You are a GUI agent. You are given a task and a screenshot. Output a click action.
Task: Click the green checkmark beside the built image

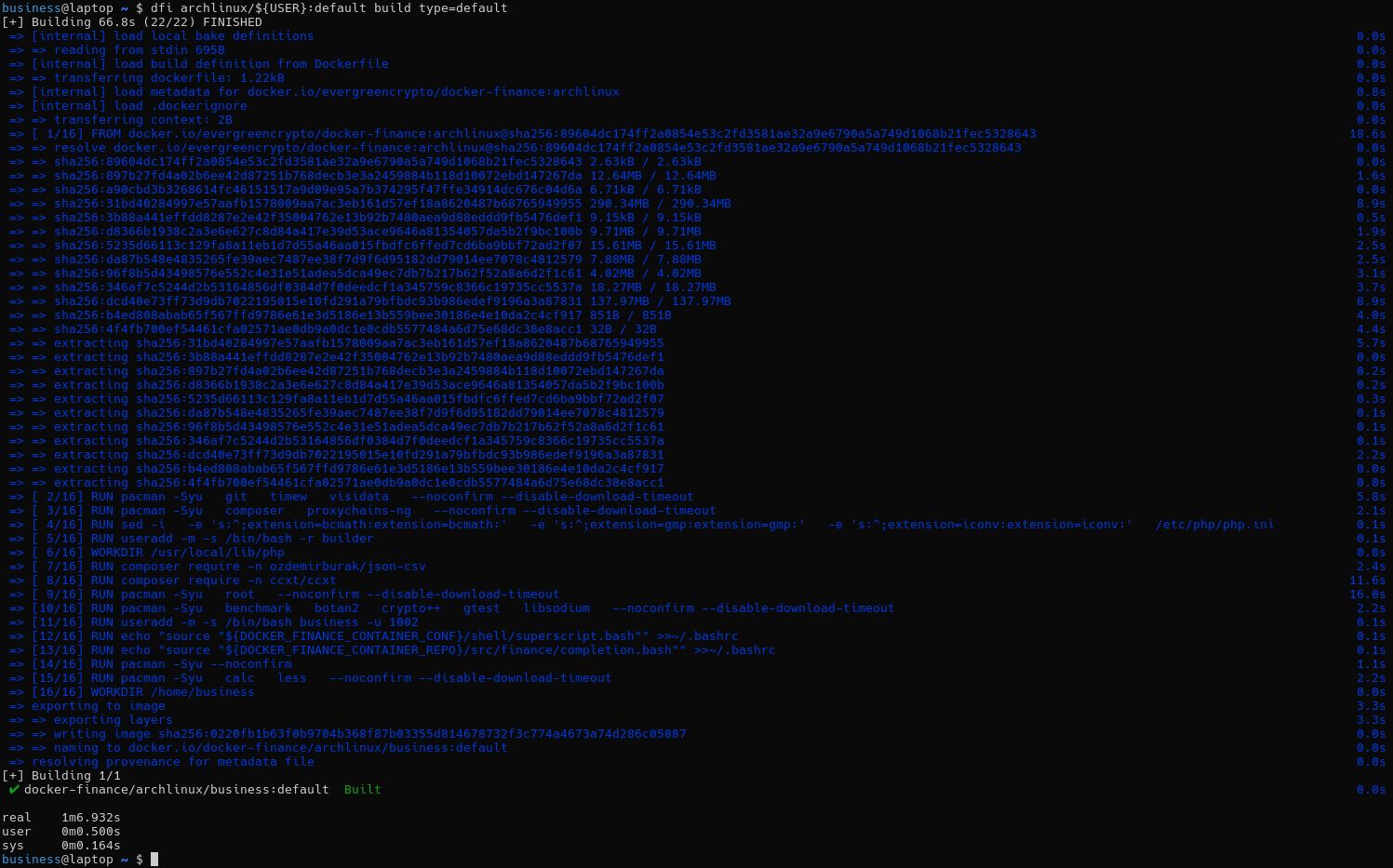click(x=14, y=790)
